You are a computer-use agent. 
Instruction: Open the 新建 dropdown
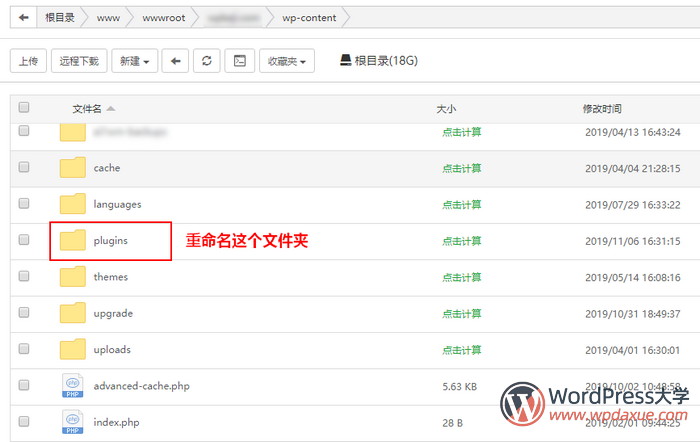coord(134,61)
